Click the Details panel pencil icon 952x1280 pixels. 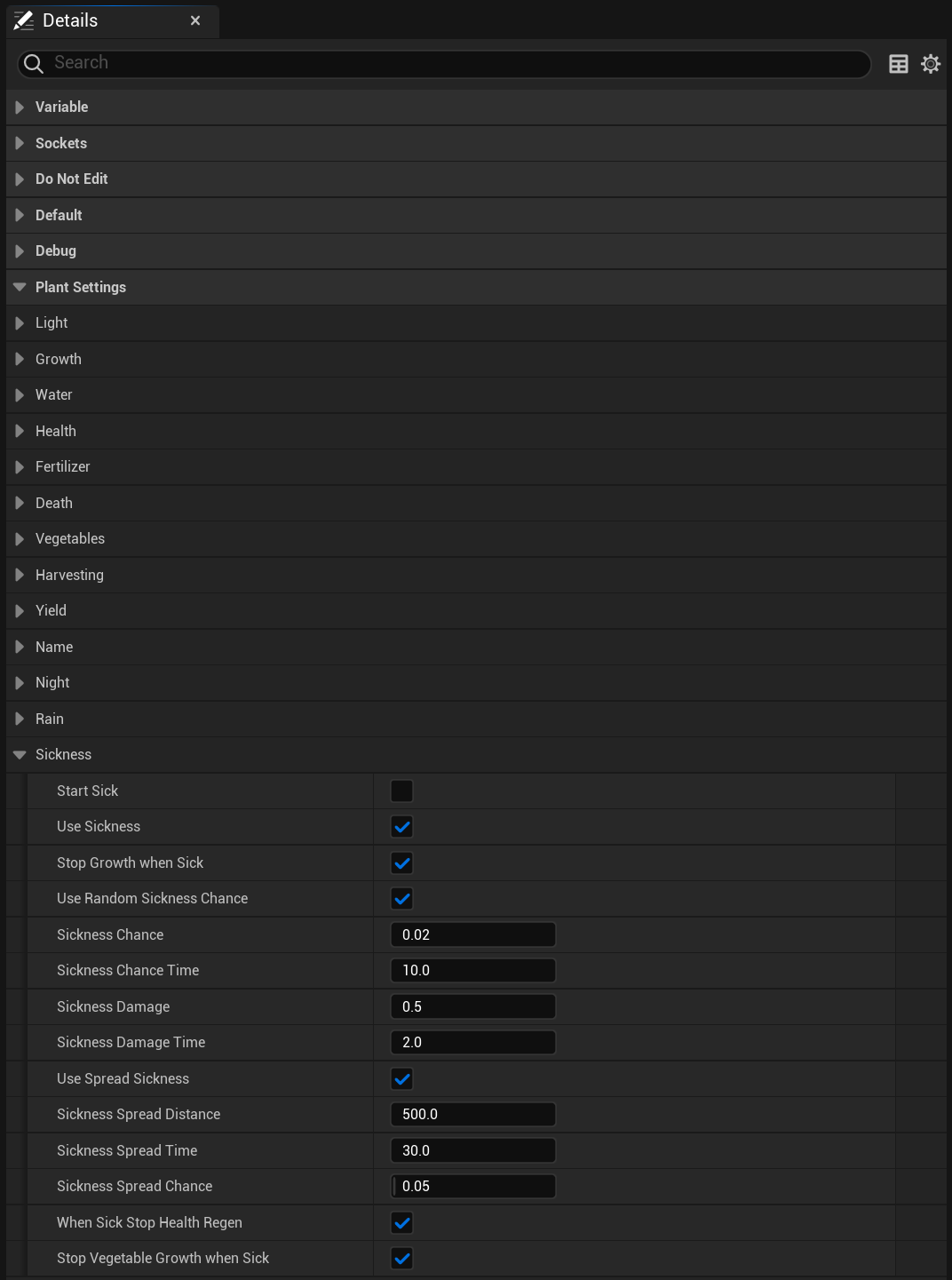click(x=23, y=20)
